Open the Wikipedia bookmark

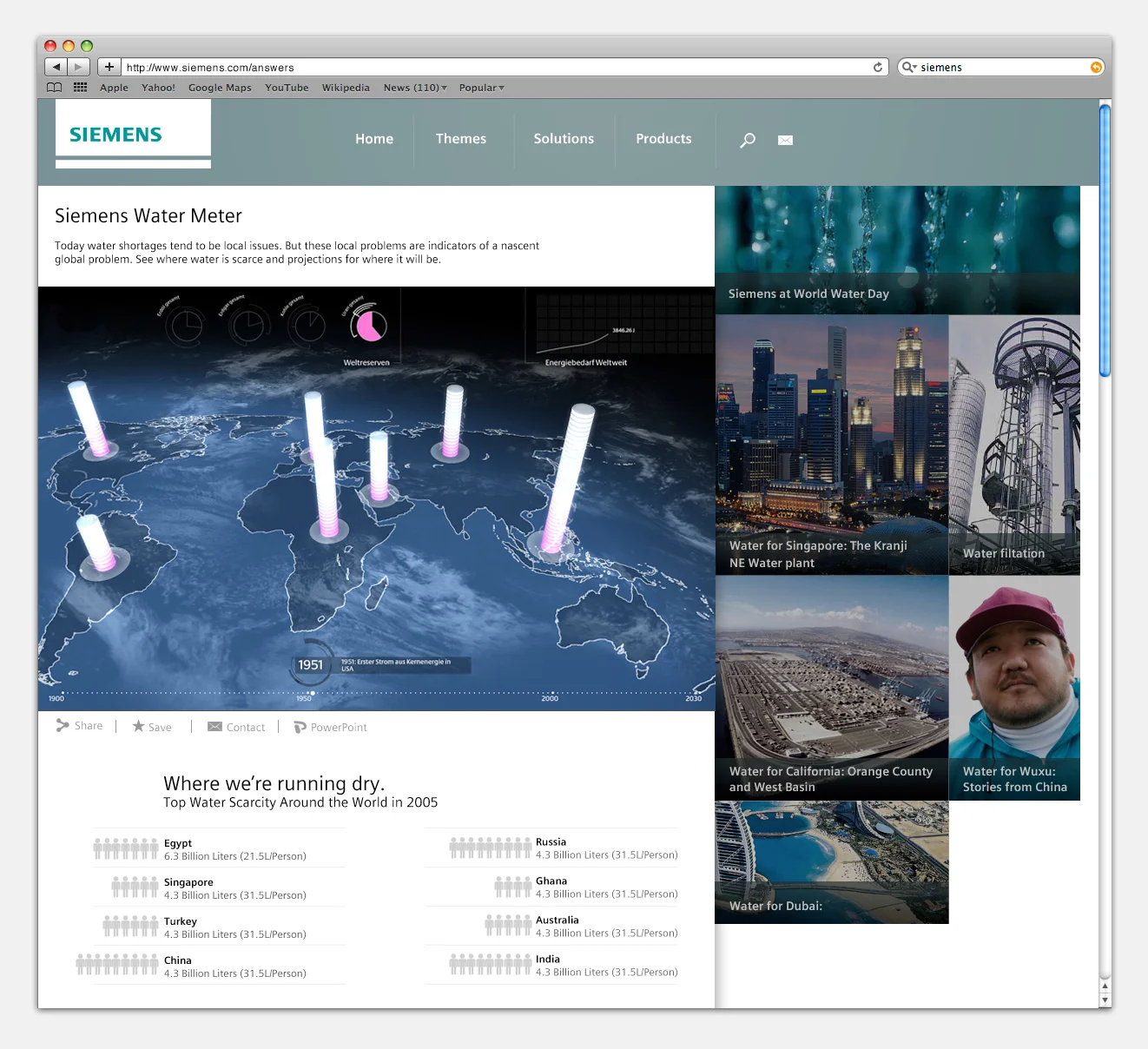click(x=346, y=88)
